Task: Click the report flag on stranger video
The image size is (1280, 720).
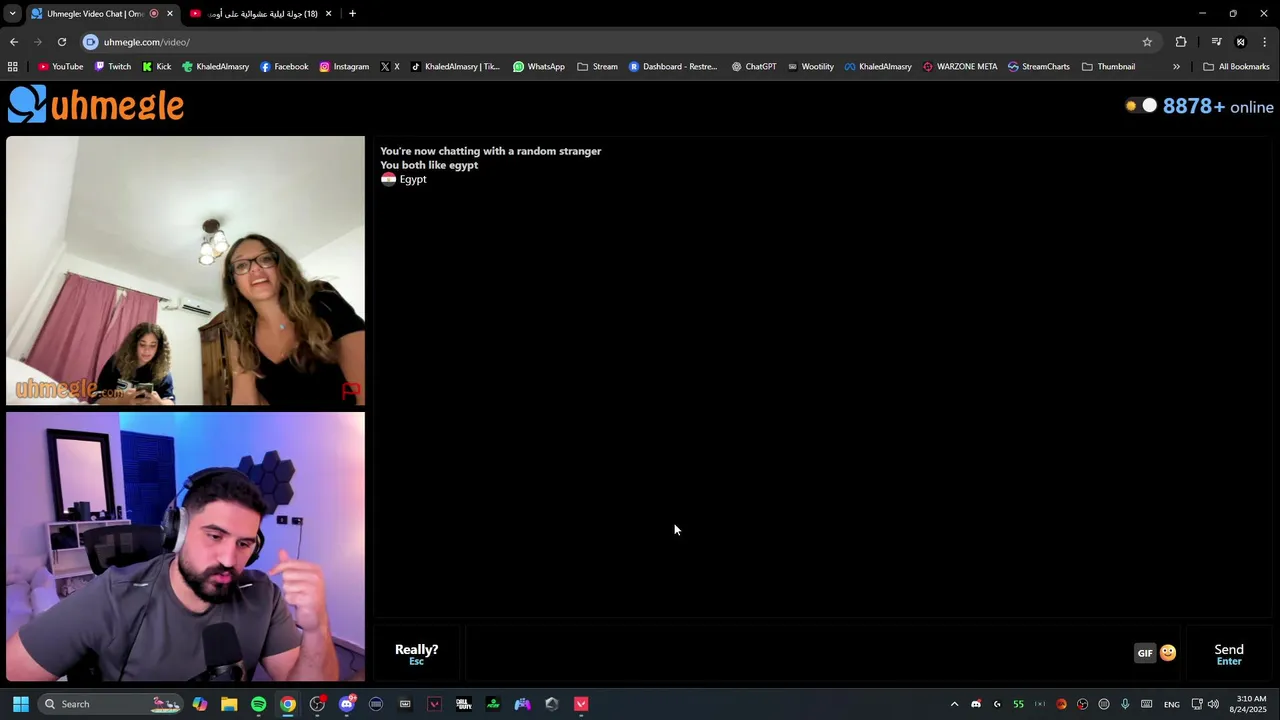Action: [351, 391]
